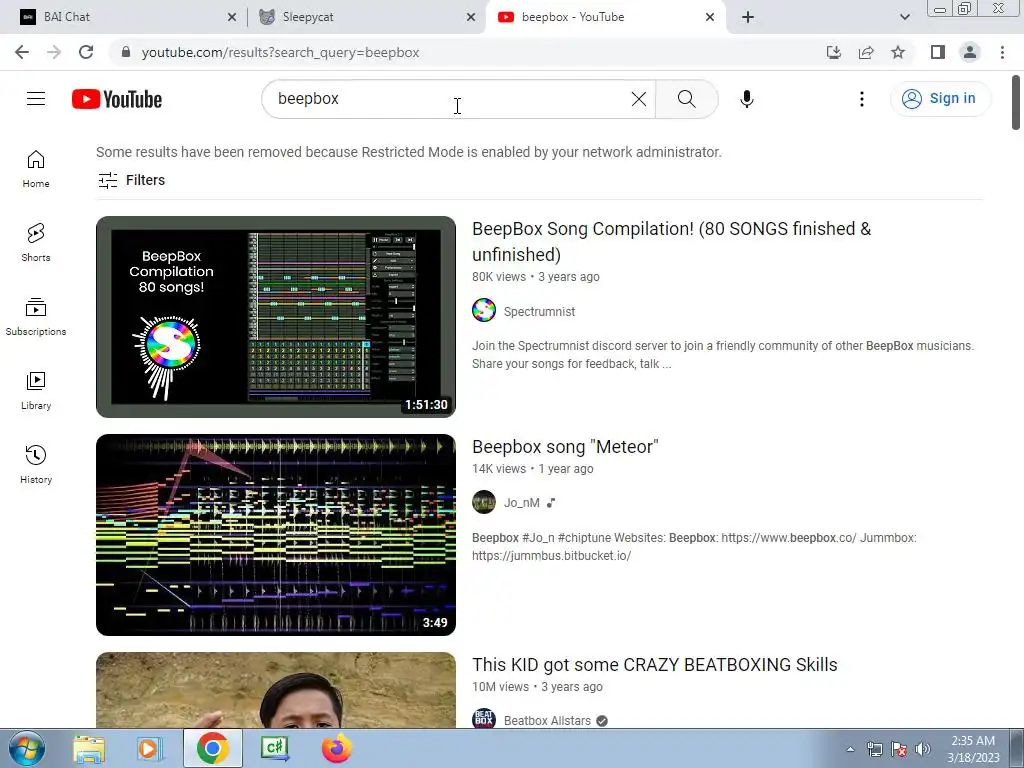The image size is (1024, 768).
Task: Click the address bar URL
Action: (x=280, y=52)
